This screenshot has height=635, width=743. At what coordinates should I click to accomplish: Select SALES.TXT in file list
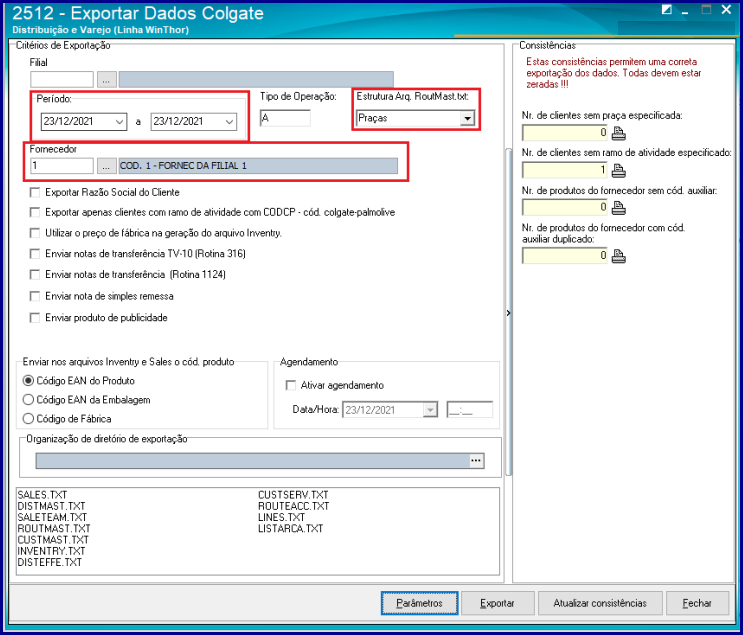tap(42, 495)
